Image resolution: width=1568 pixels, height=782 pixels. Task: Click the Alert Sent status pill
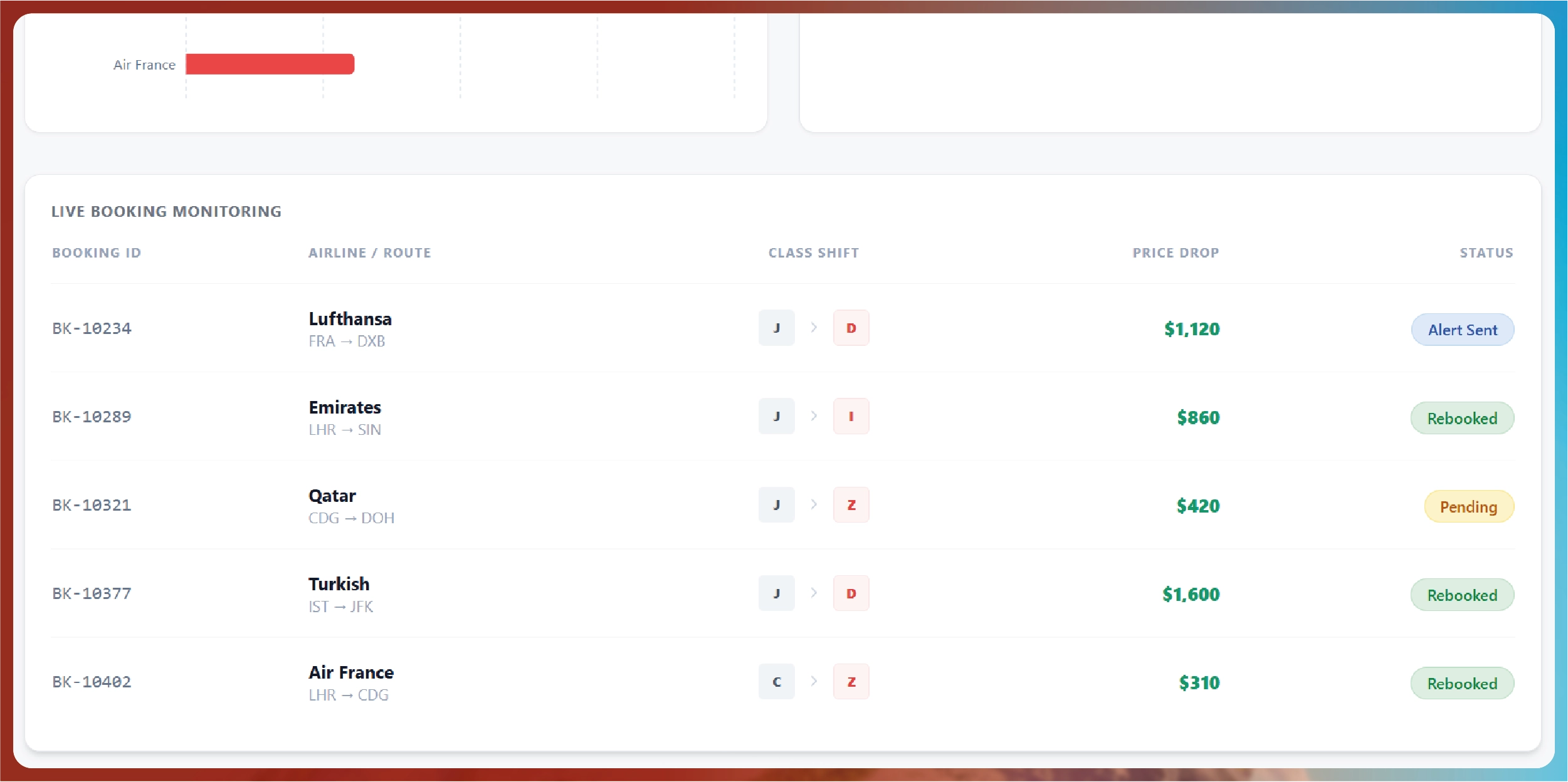click(x=1462, y=330)
